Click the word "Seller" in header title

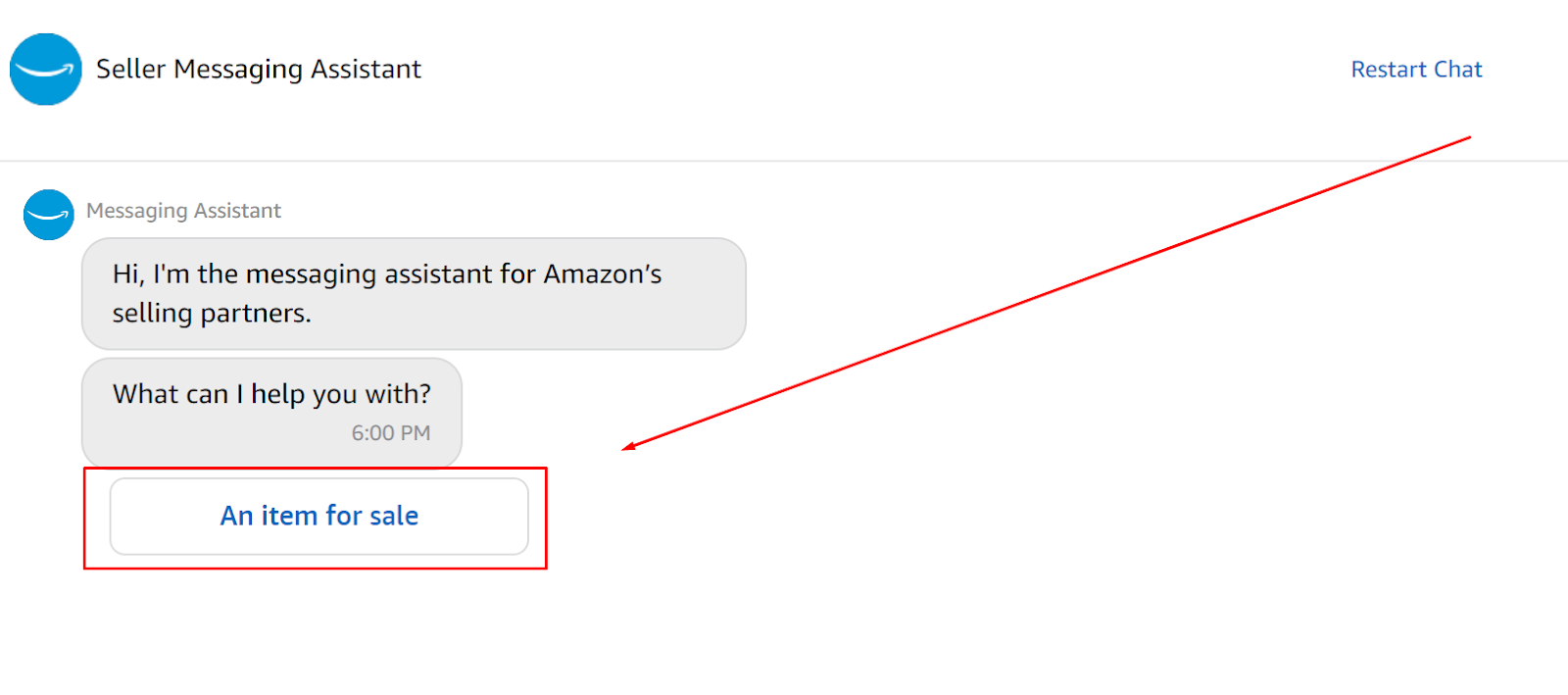[130, 70]
